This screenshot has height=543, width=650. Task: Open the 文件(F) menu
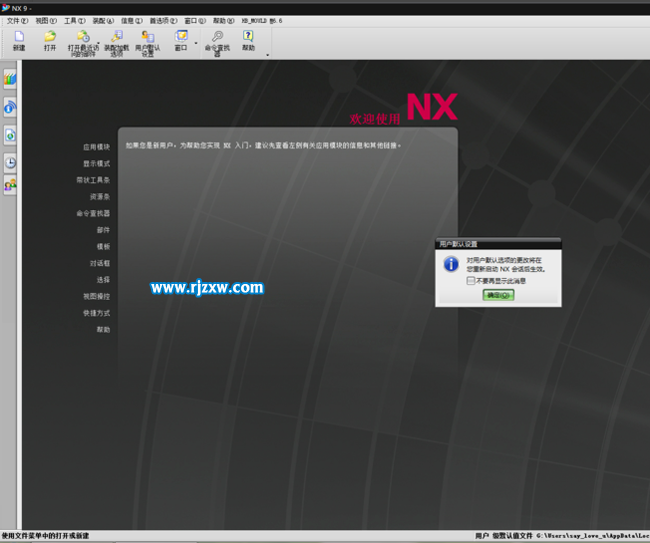[17, 21]
